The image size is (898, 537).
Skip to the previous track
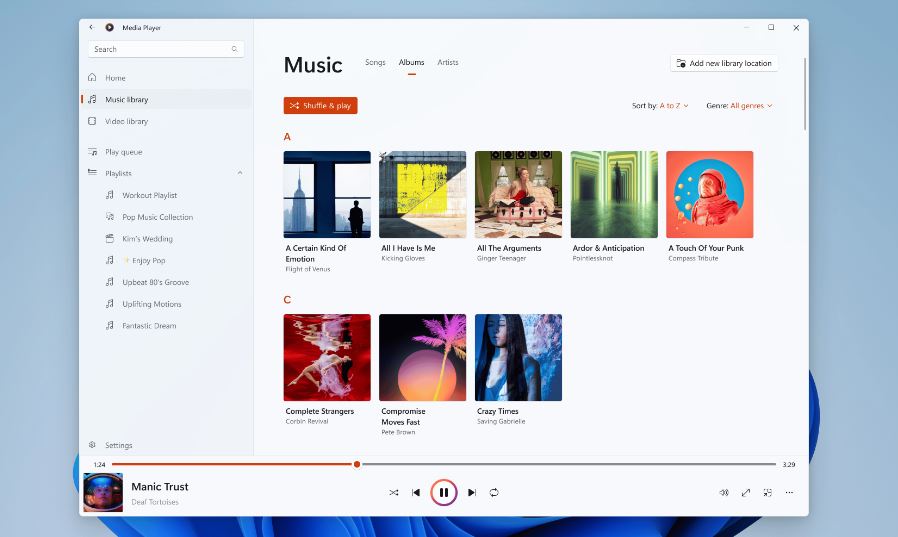coord(416,492)
